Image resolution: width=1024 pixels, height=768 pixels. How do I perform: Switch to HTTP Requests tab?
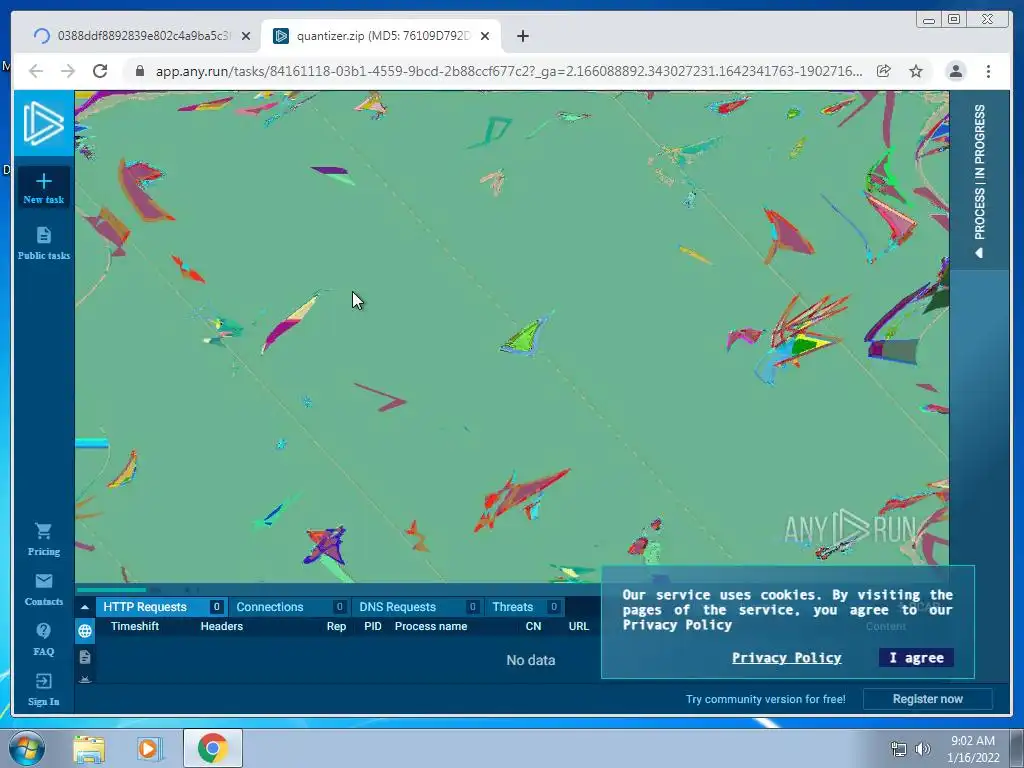click(x=162, y=607)
